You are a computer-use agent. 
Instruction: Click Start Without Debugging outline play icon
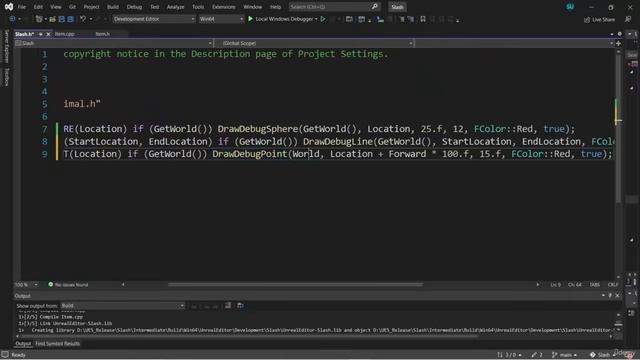323,19
